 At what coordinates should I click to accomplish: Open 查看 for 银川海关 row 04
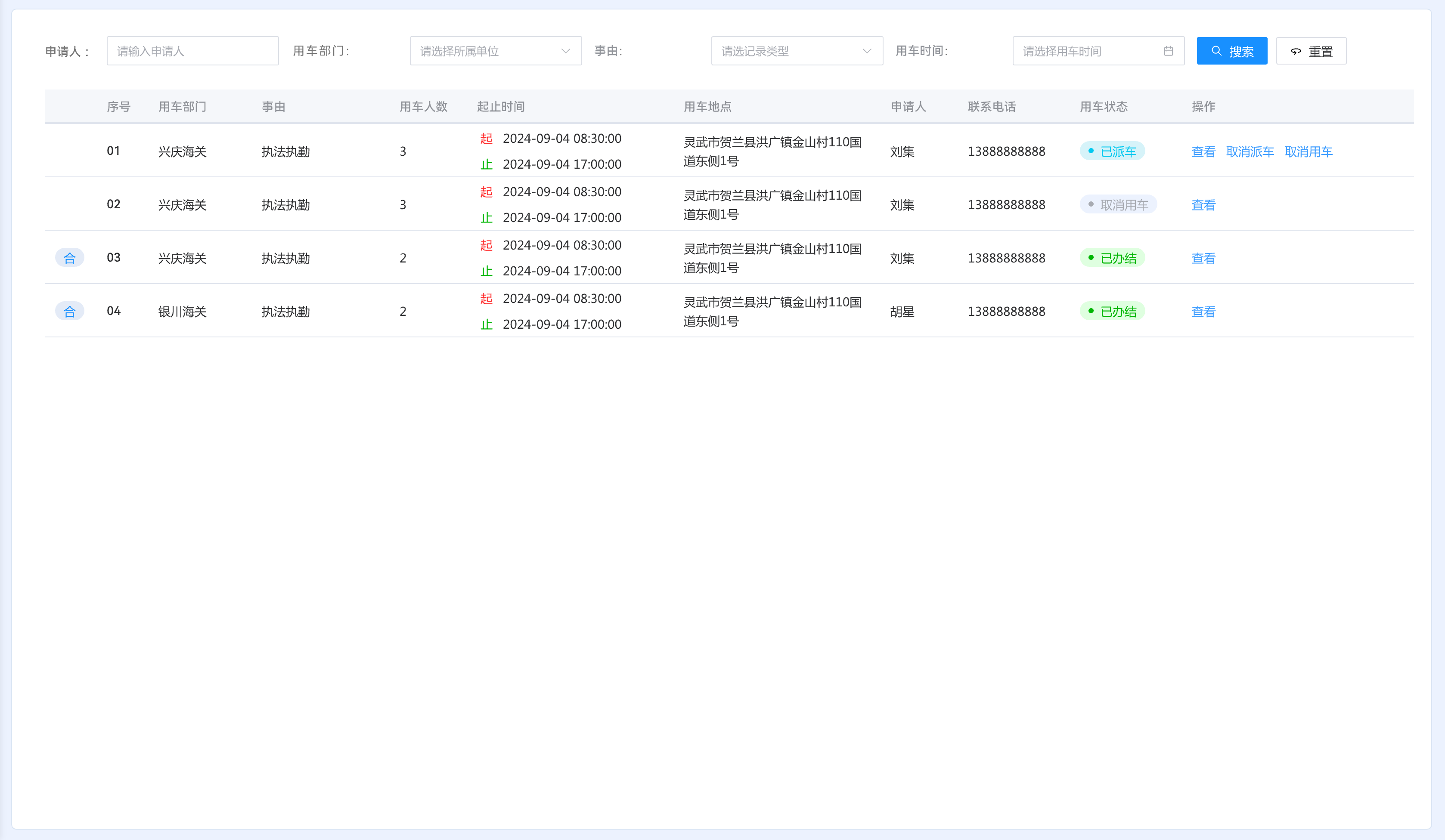(x=1203, y=311)
